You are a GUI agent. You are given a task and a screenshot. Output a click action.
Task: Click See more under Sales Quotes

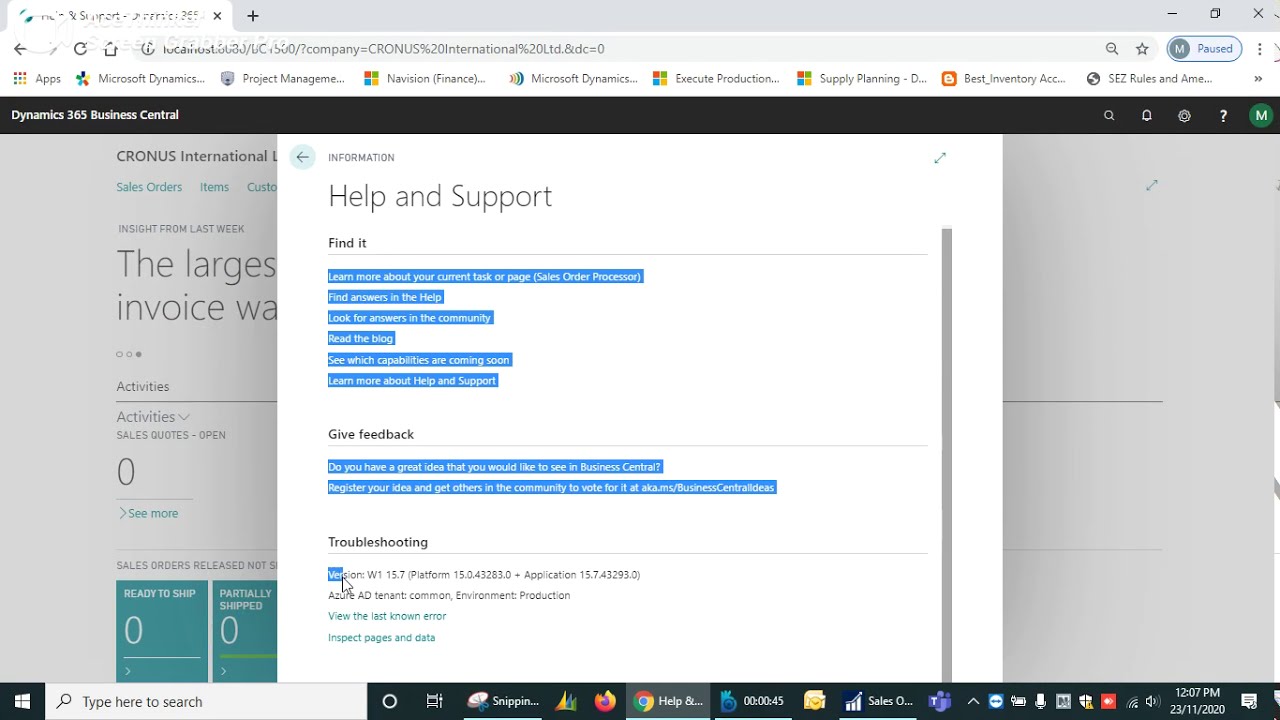pos(148,513)
